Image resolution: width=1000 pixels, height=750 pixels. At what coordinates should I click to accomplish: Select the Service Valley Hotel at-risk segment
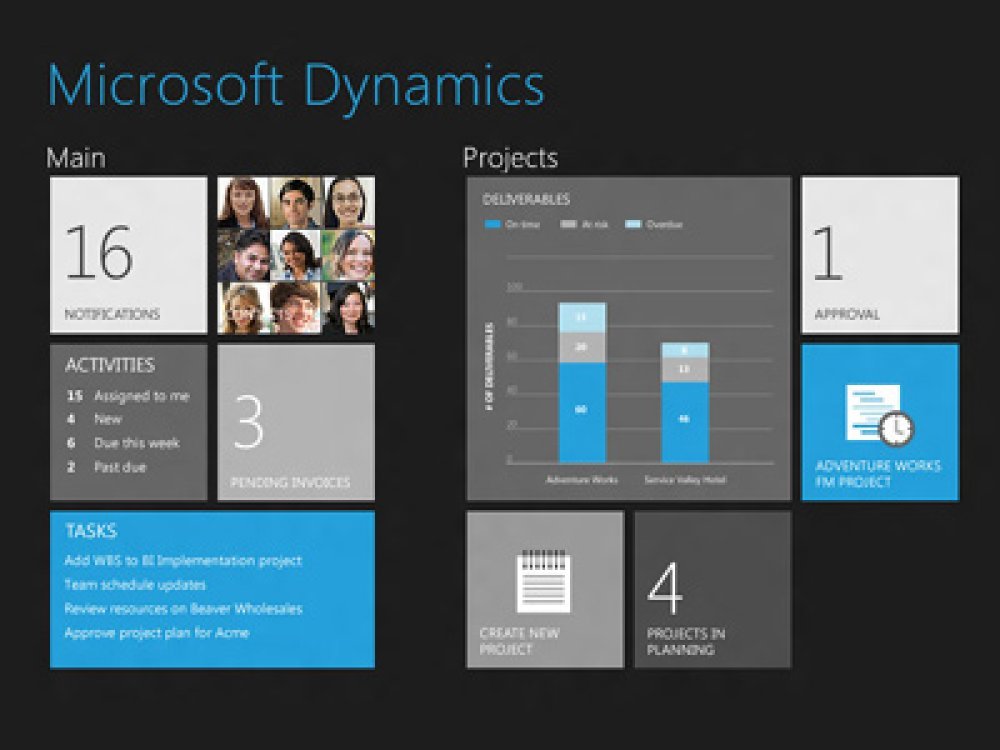(685, 370)
